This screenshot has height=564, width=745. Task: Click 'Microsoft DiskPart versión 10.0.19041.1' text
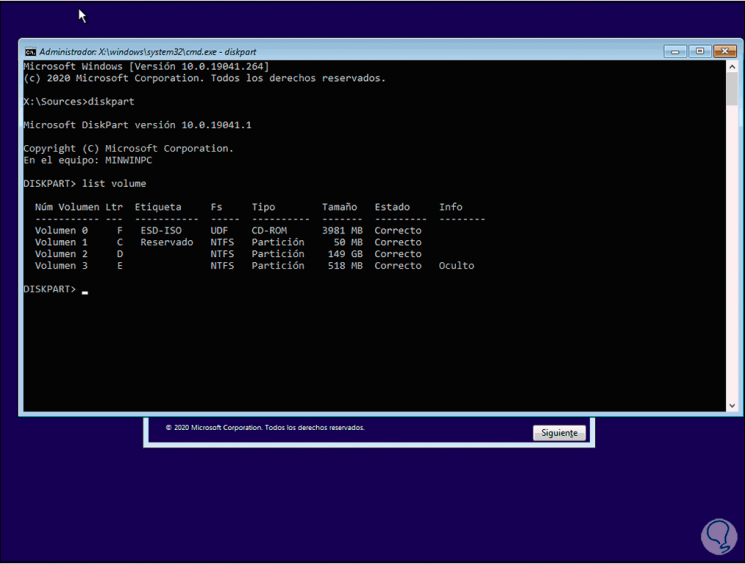coord(137,125)
